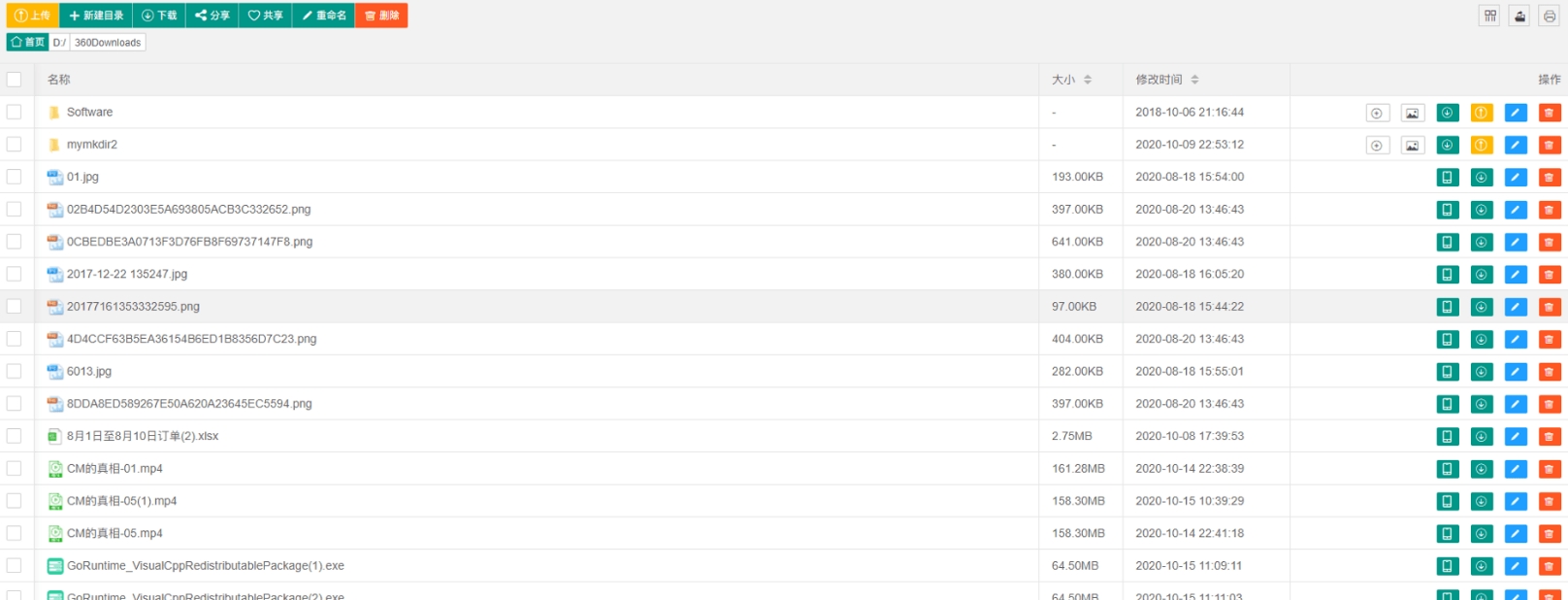Click file name 4D4CCF63B5EA36154B6ED1B8356D7C23.png

[x=191, y=339]
